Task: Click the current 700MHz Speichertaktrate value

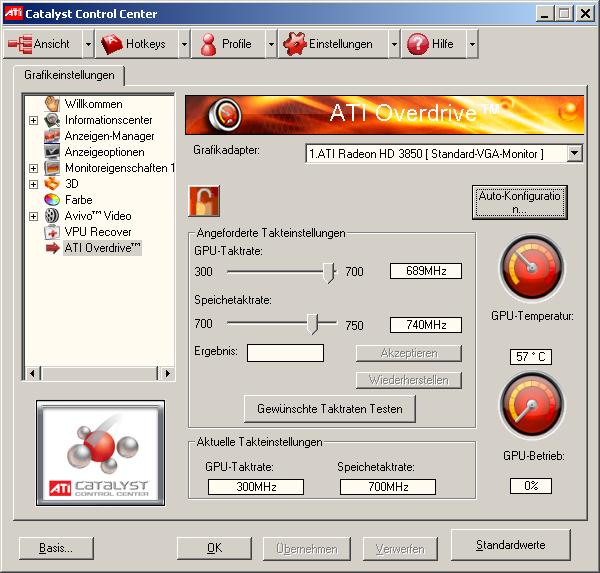Action: click(x=388, y=487)
